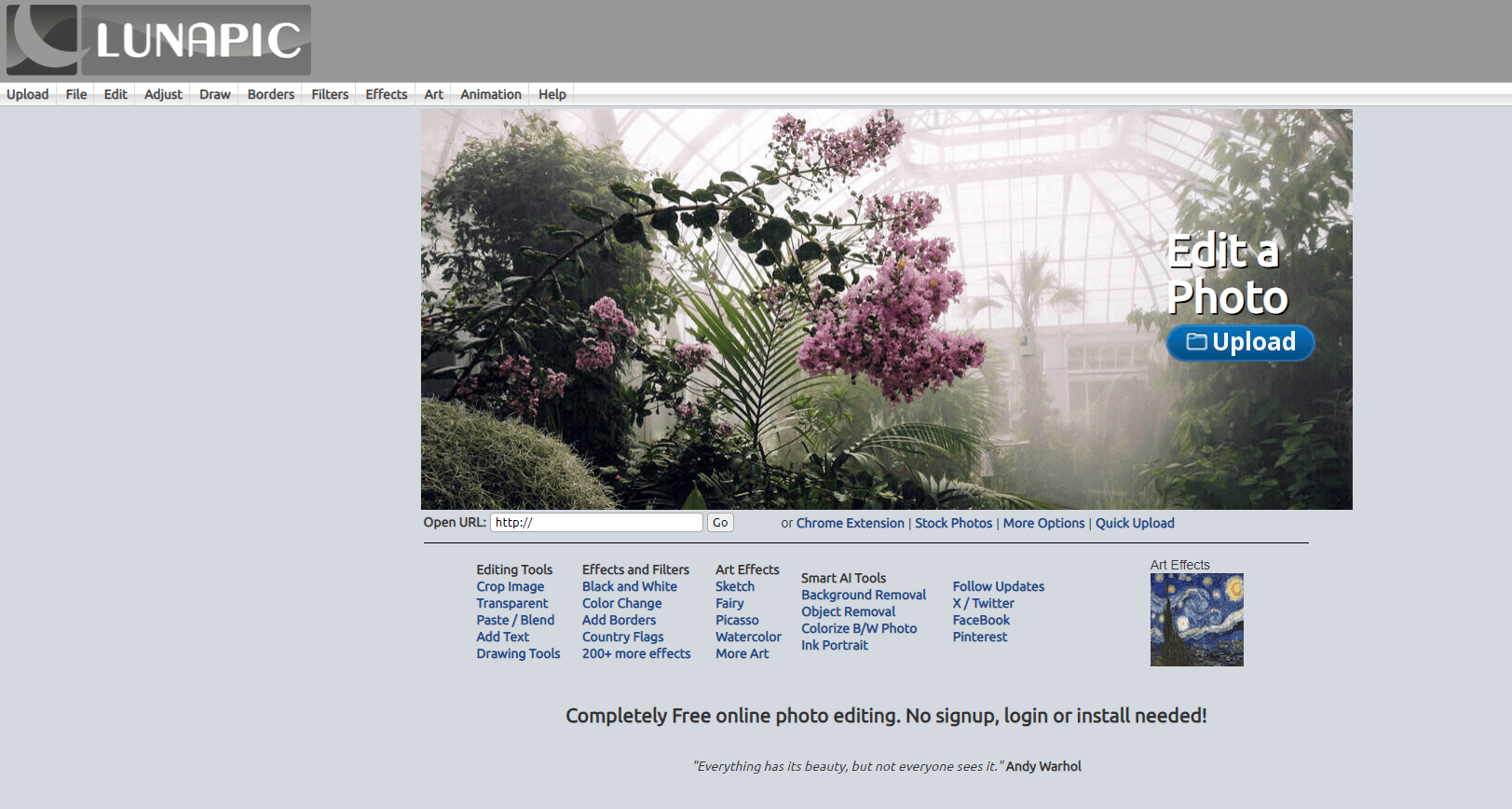Open the Animation menu
The height and width of the screenshot is (809, 1512).
490,94
